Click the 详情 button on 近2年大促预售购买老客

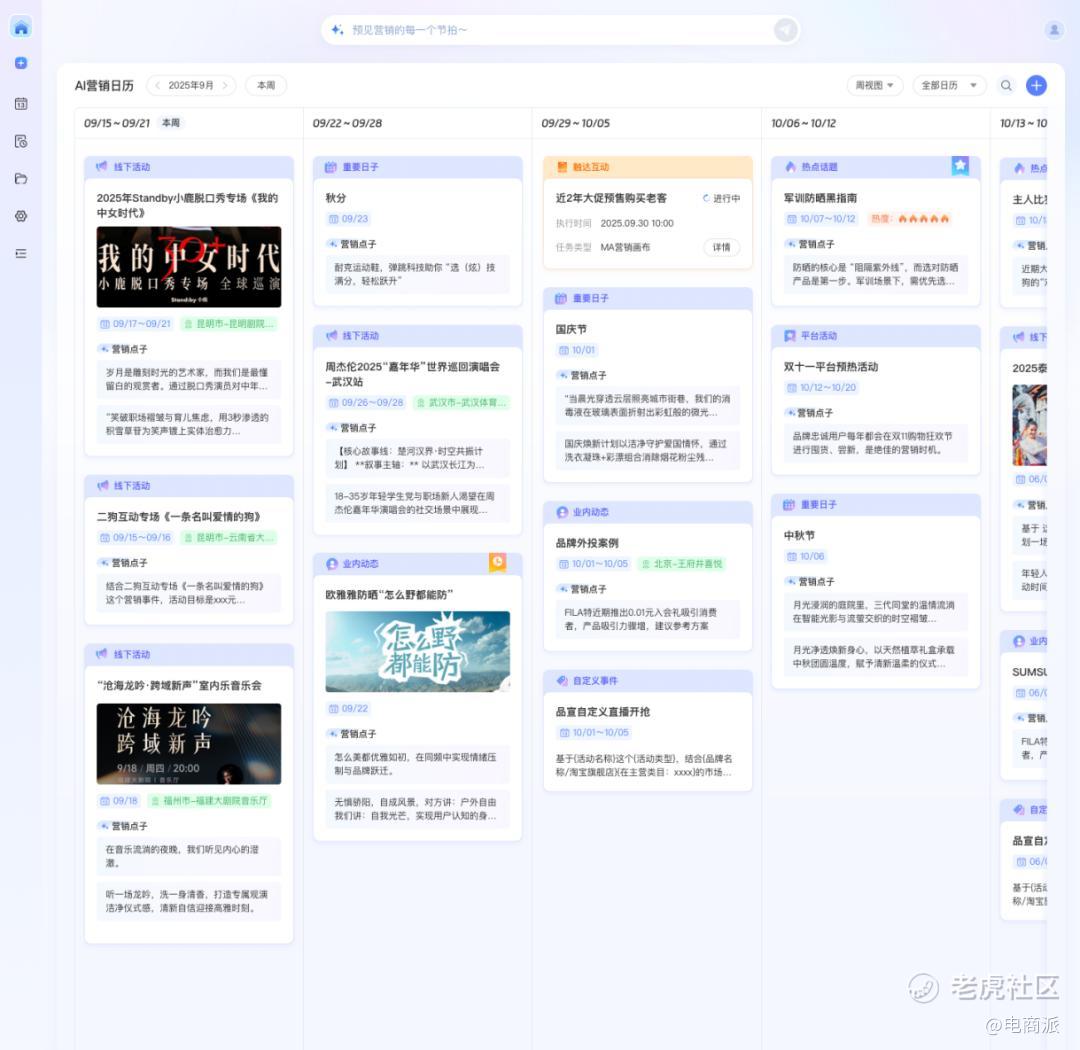click(721, 247)
